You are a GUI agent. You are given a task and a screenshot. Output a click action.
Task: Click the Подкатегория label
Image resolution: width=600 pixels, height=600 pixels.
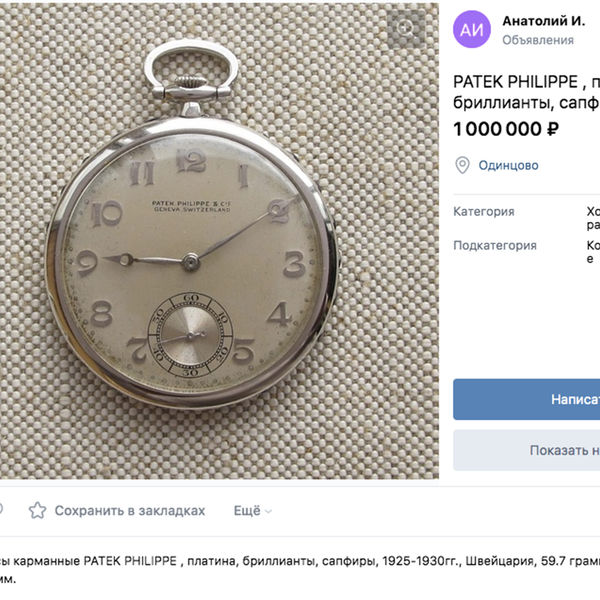pos(495,245)
